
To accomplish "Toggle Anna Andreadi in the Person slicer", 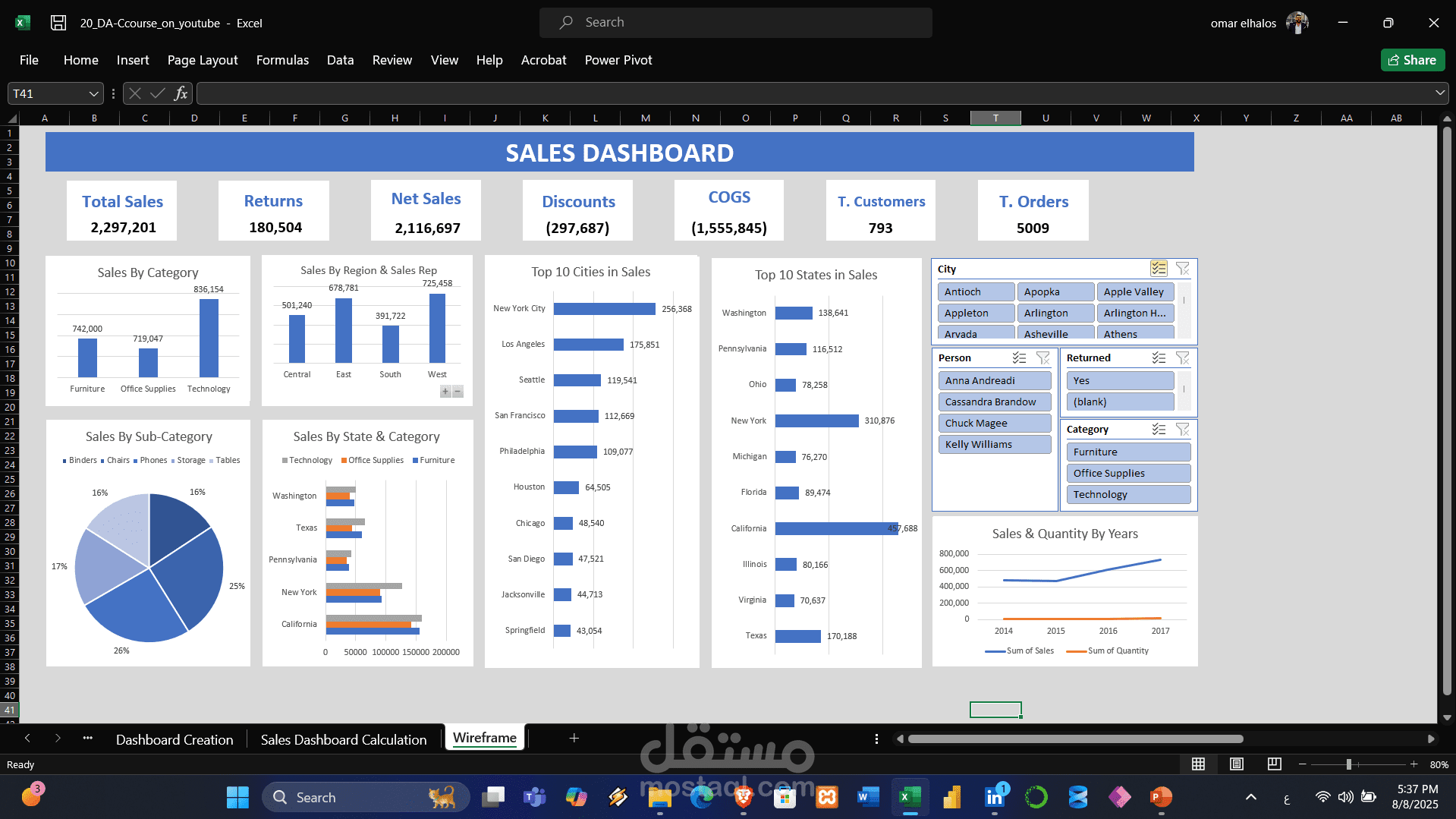I will point(995,380).
